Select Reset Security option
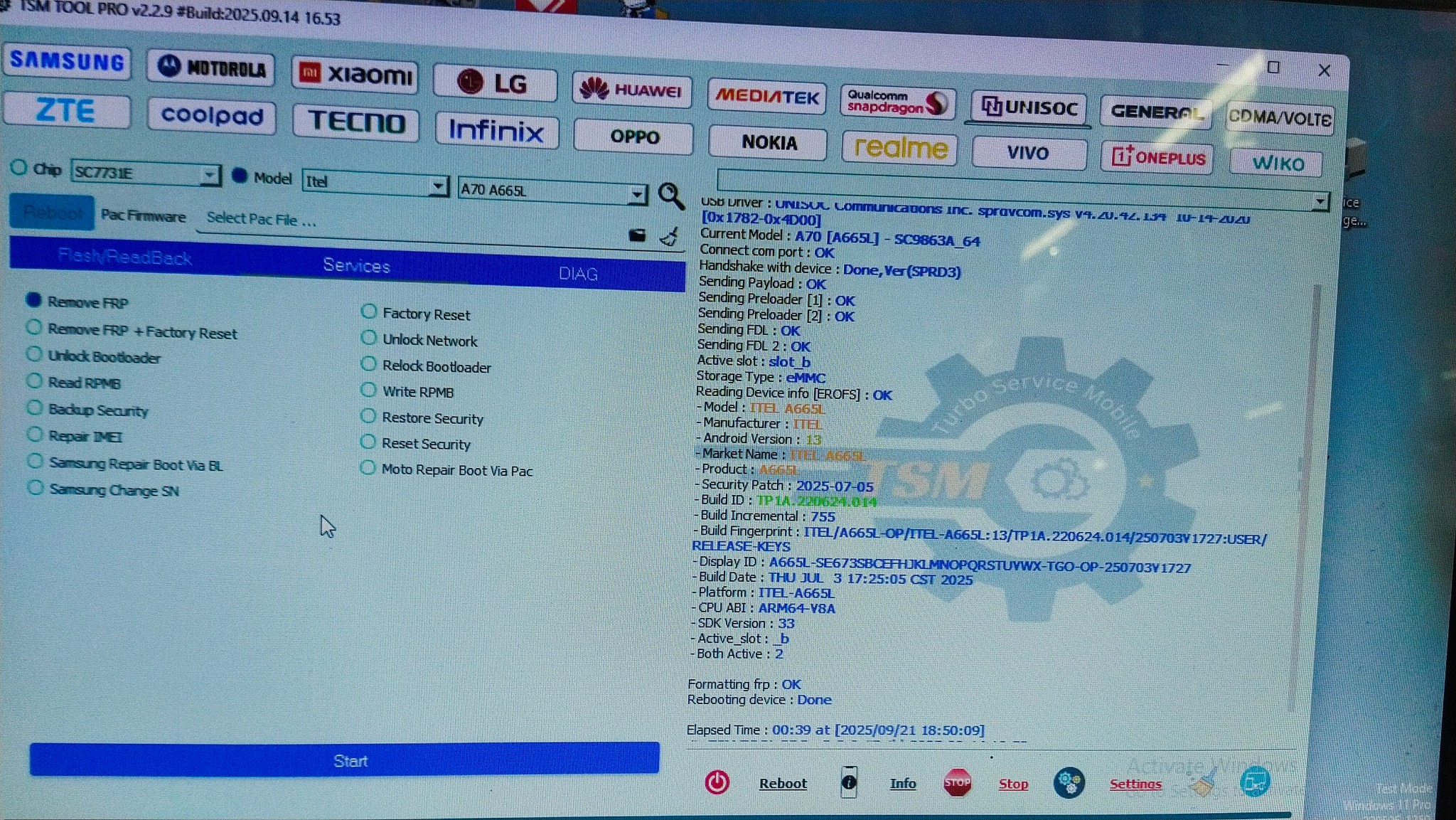 [368, 442]
